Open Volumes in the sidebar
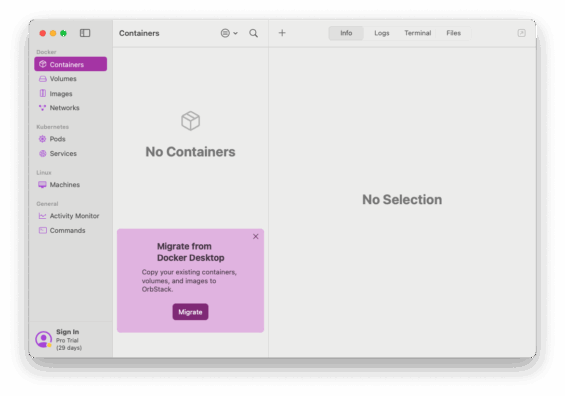565x396 pixels. [71, 79]
